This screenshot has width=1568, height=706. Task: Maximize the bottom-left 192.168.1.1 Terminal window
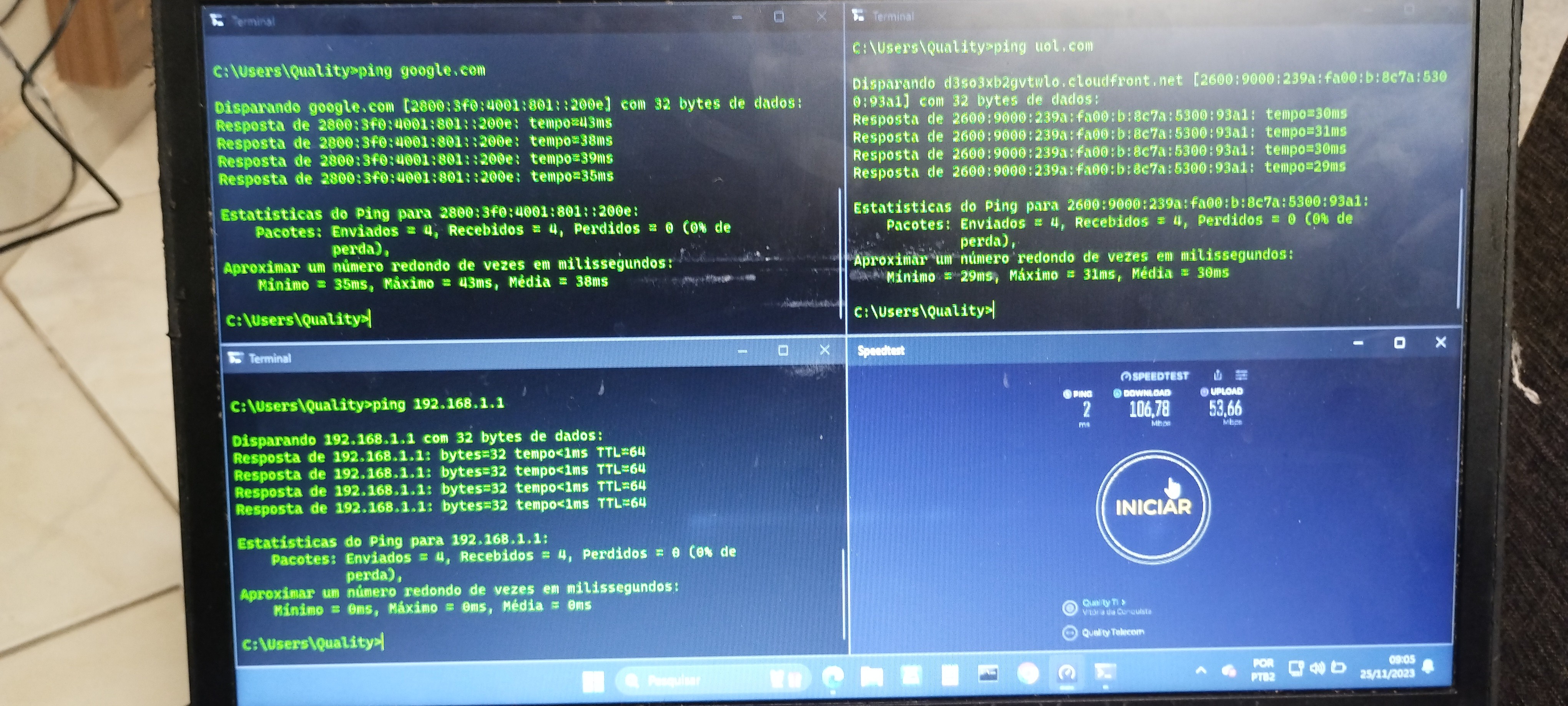[x=783, y=350]
